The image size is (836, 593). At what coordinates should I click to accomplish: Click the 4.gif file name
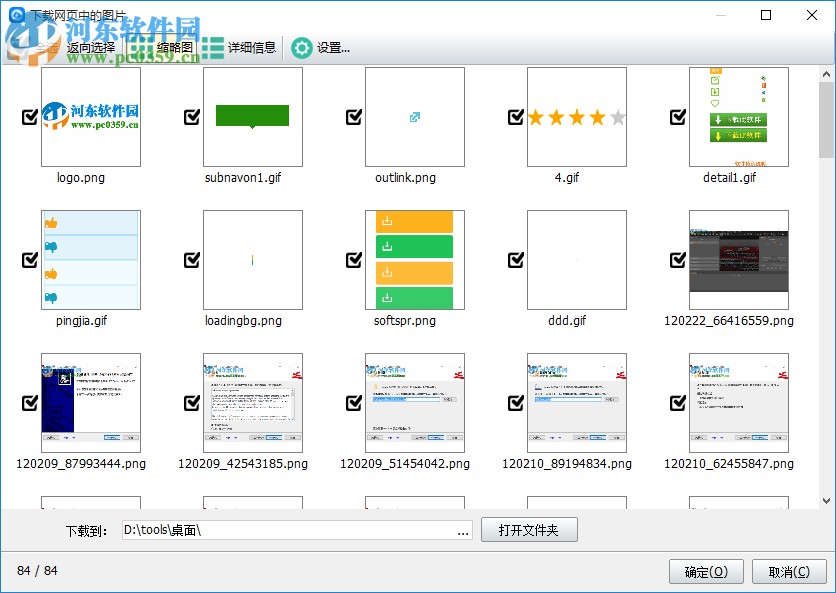(x=567, y=178)
